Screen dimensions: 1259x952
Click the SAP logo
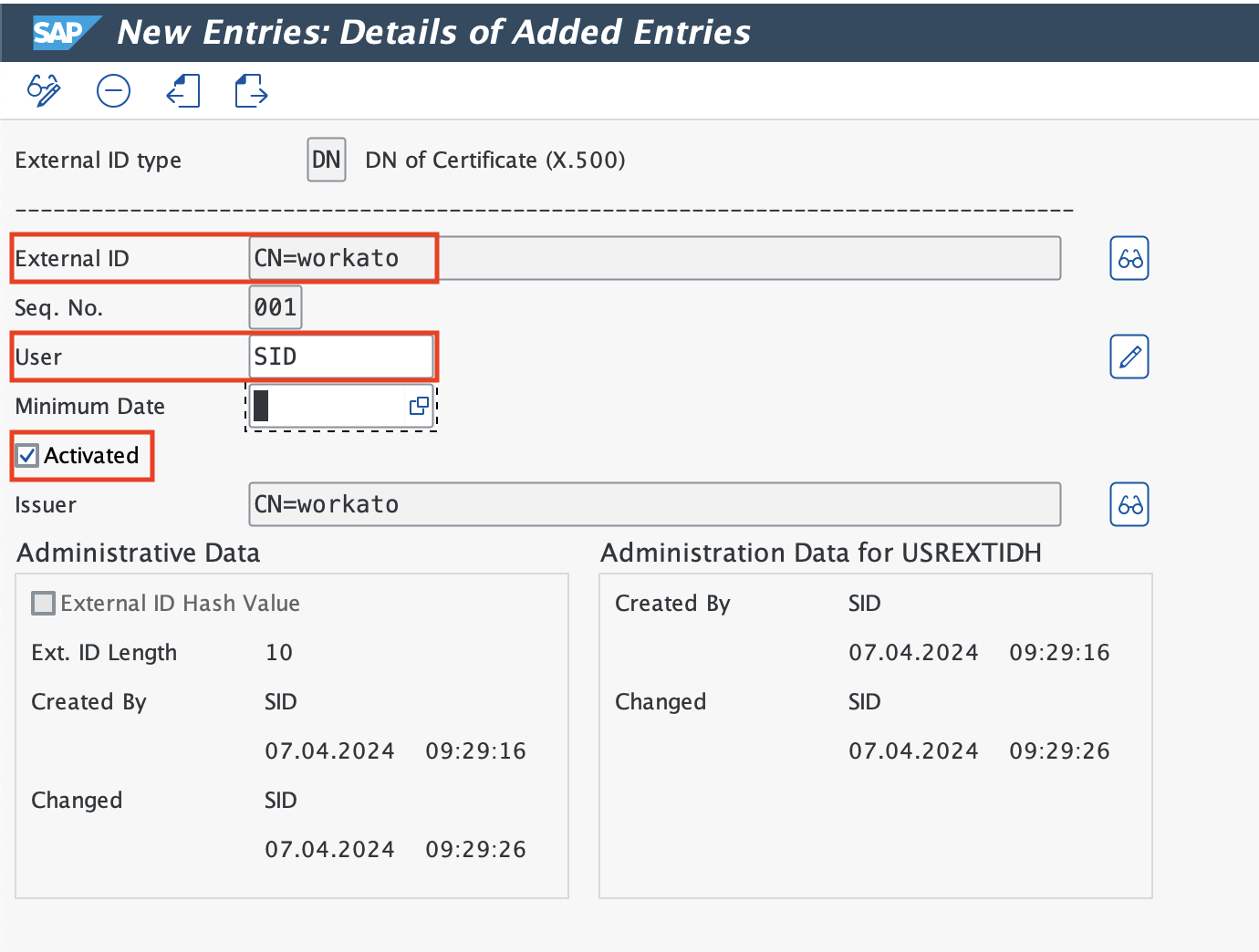tap(58, 33)
